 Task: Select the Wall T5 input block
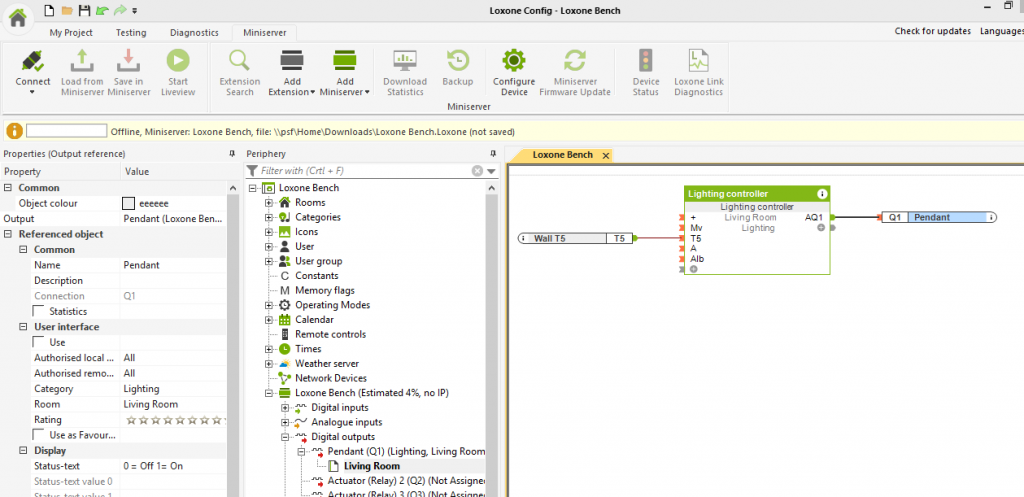pyautogui.click(x=575, y=238)
